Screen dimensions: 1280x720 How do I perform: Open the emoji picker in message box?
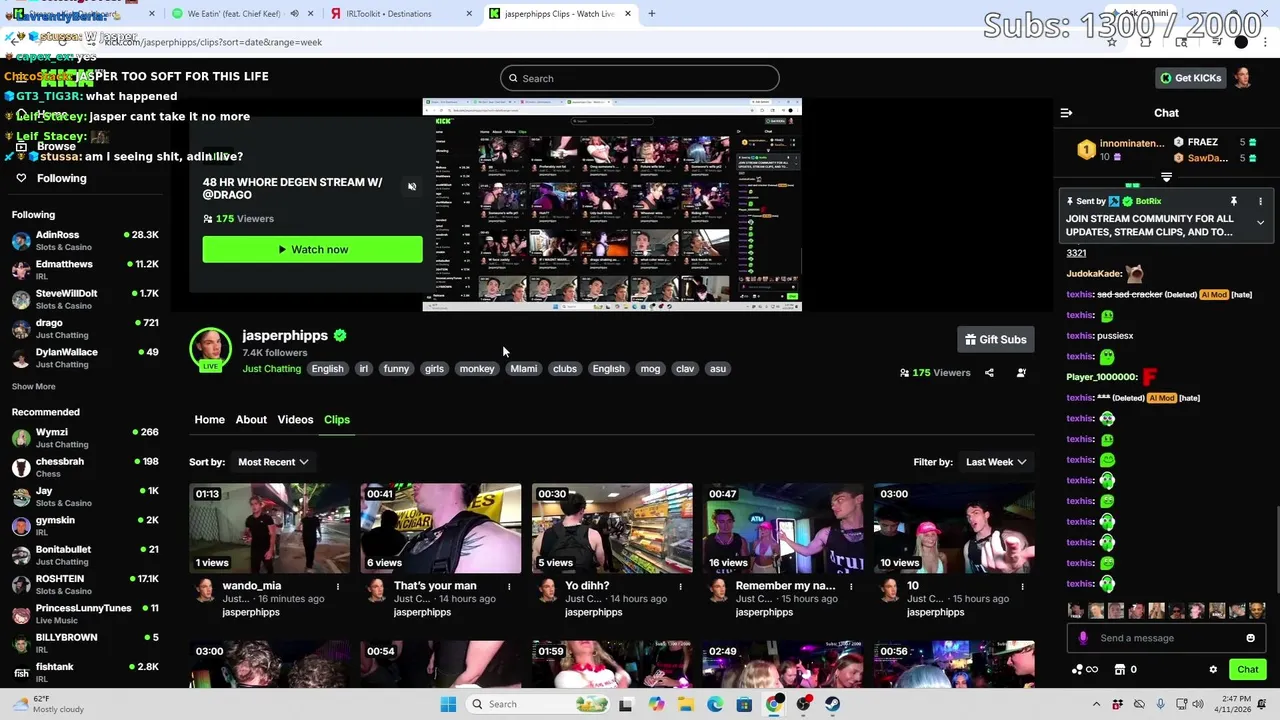[x=1250, y=638]
